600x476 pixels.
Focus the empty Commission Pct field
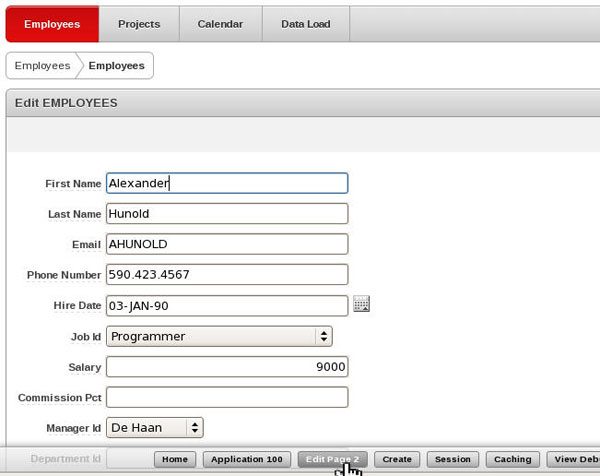tap(227, 397)
